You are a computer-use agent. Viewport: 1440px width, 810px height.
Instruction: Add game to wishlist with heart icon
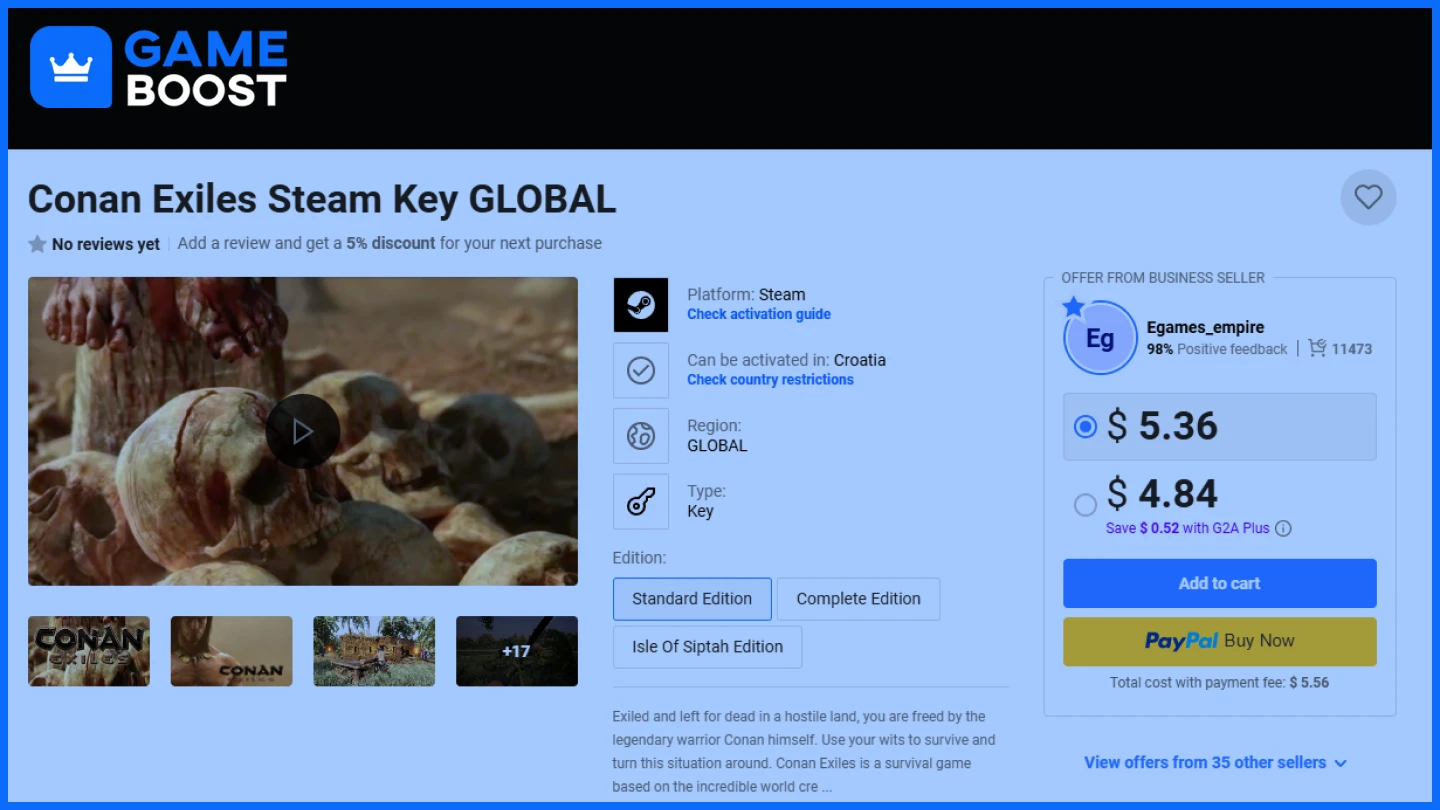click(x=1368, y=197)
